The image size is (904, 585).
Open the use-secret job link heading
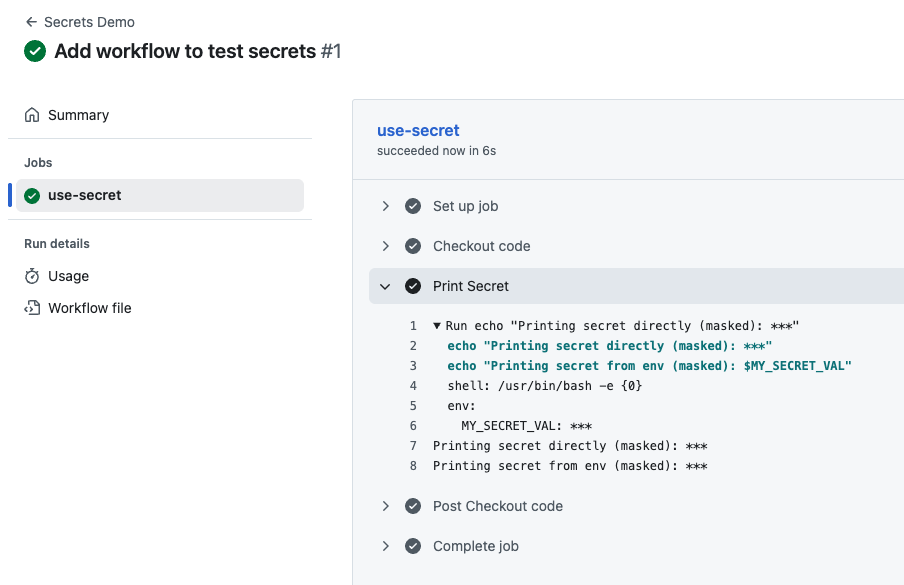click(418, 130)
